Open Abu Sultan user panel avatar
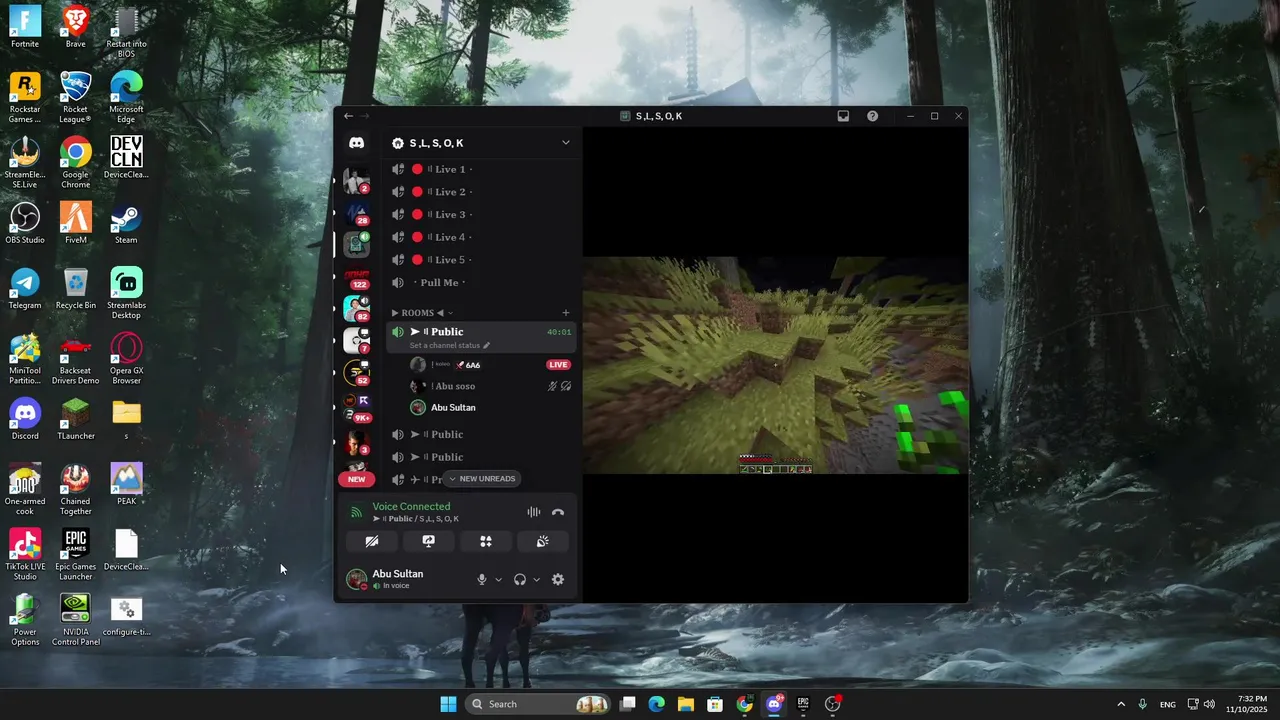1280x720 pixels. [x=356, y=579]
